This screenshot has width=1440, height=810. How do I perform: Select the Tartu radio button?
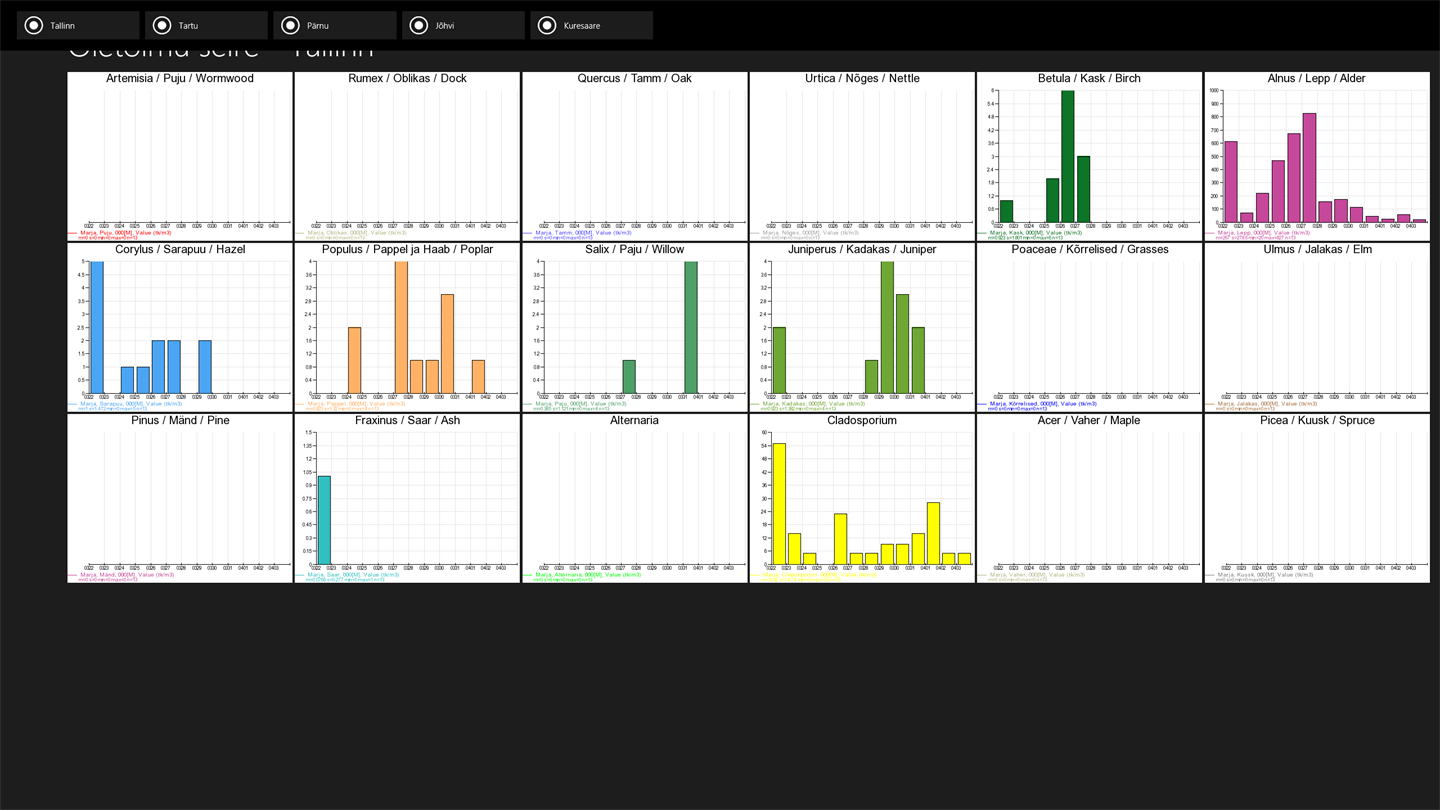206,25
